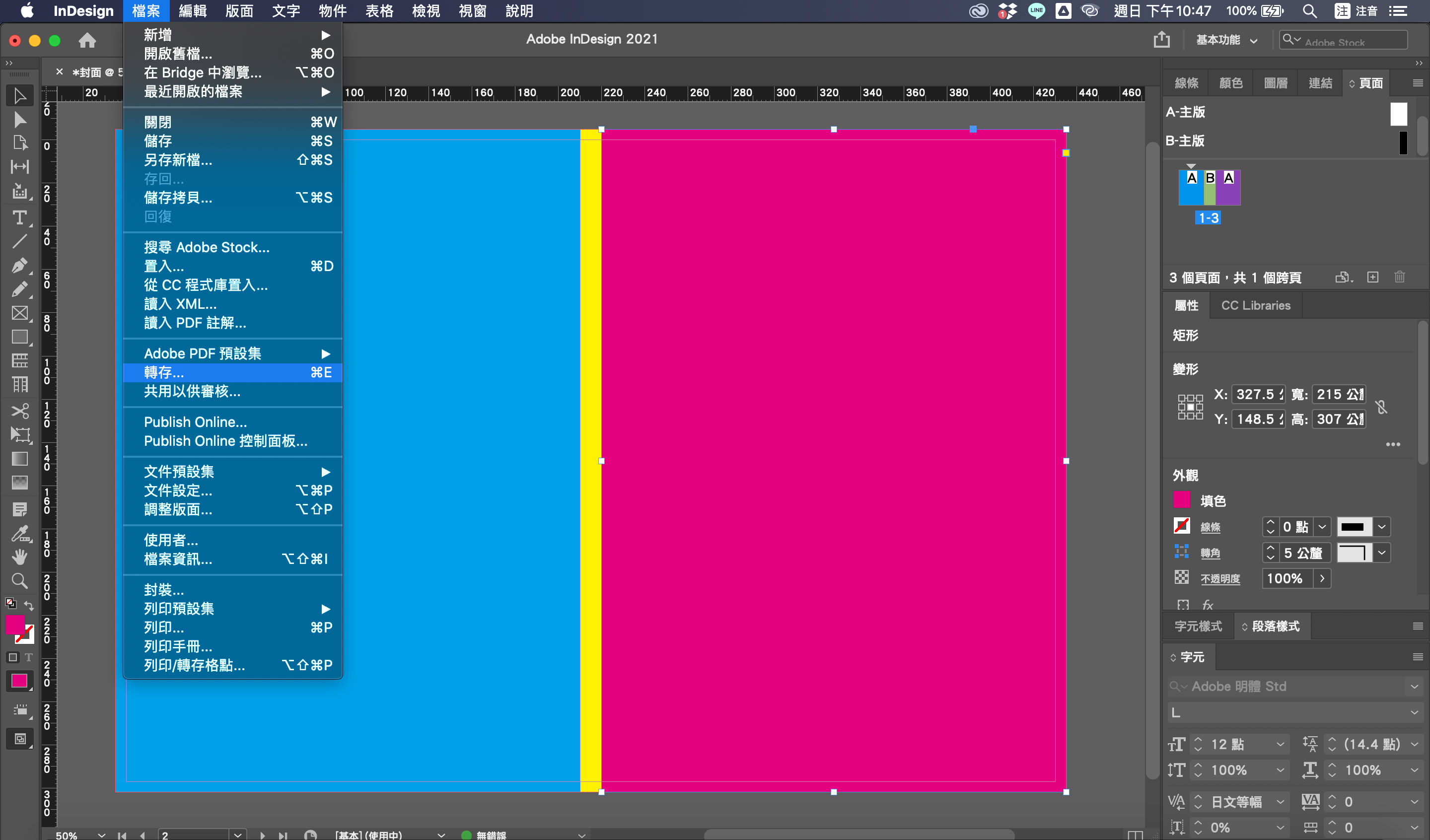Open the corner shape dropdown
Viewport: 1430px width, 840px height.
click(x=1382, y=552)
